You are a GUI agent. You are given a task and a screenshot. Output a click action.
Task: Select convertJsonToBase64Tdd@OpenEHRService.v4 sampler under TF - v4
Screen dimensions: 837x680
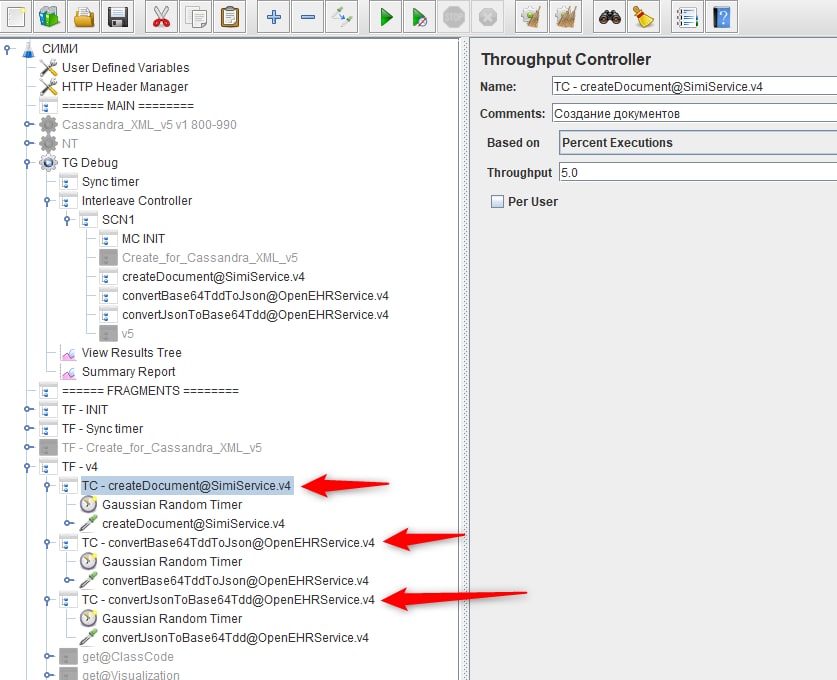tap(235, 637)
